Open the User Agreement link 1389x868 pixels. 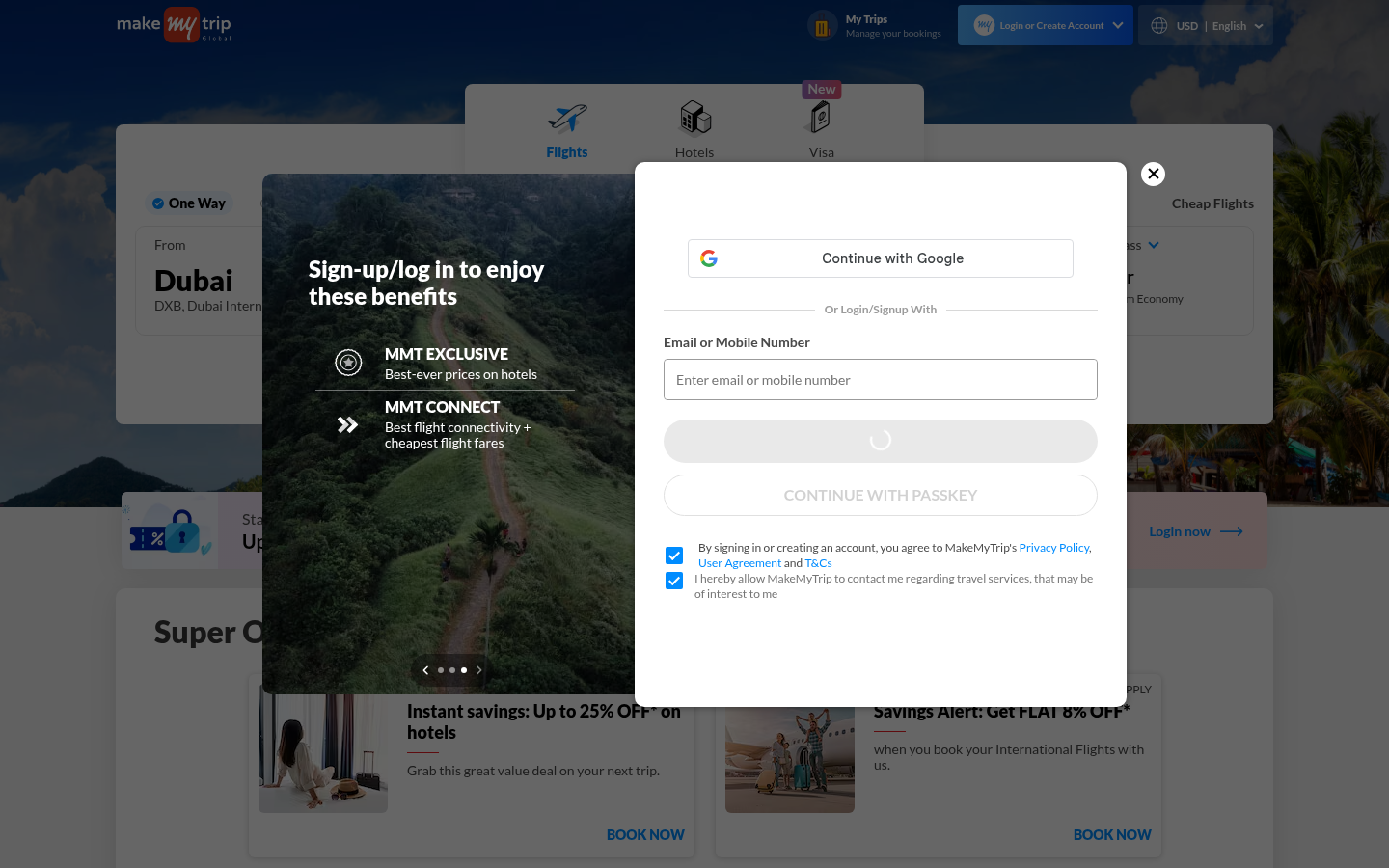740,563
